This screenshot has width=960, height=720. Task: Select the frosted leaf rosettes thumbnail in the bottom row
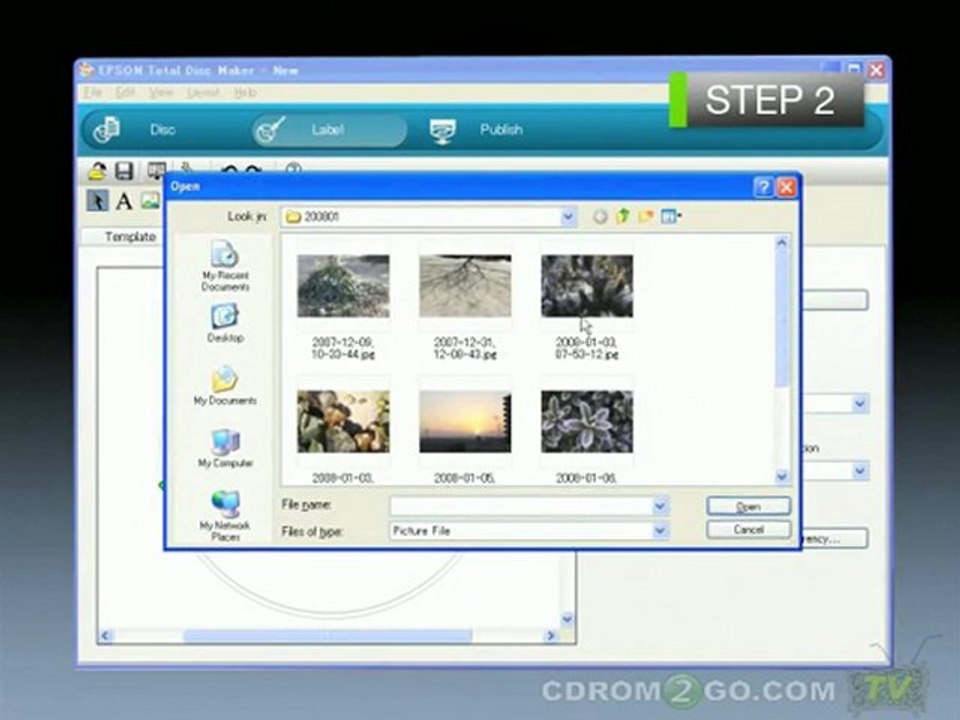coord(587,422)
